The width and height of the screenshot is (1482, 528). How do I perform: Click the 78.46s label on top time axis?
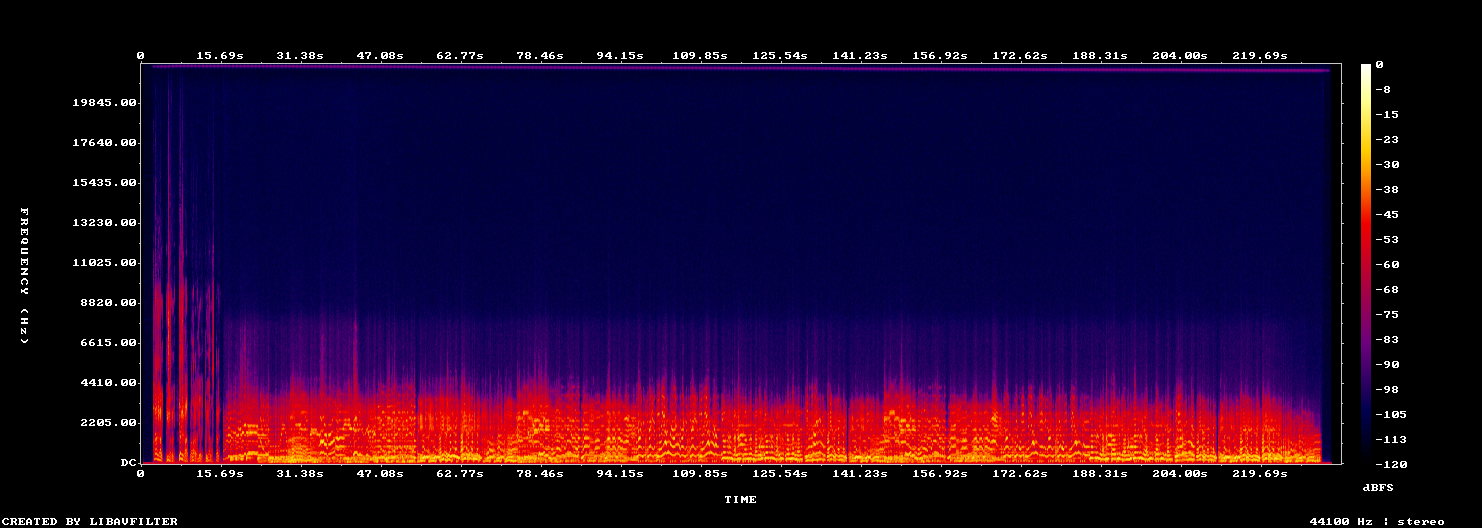coord(540,55)
